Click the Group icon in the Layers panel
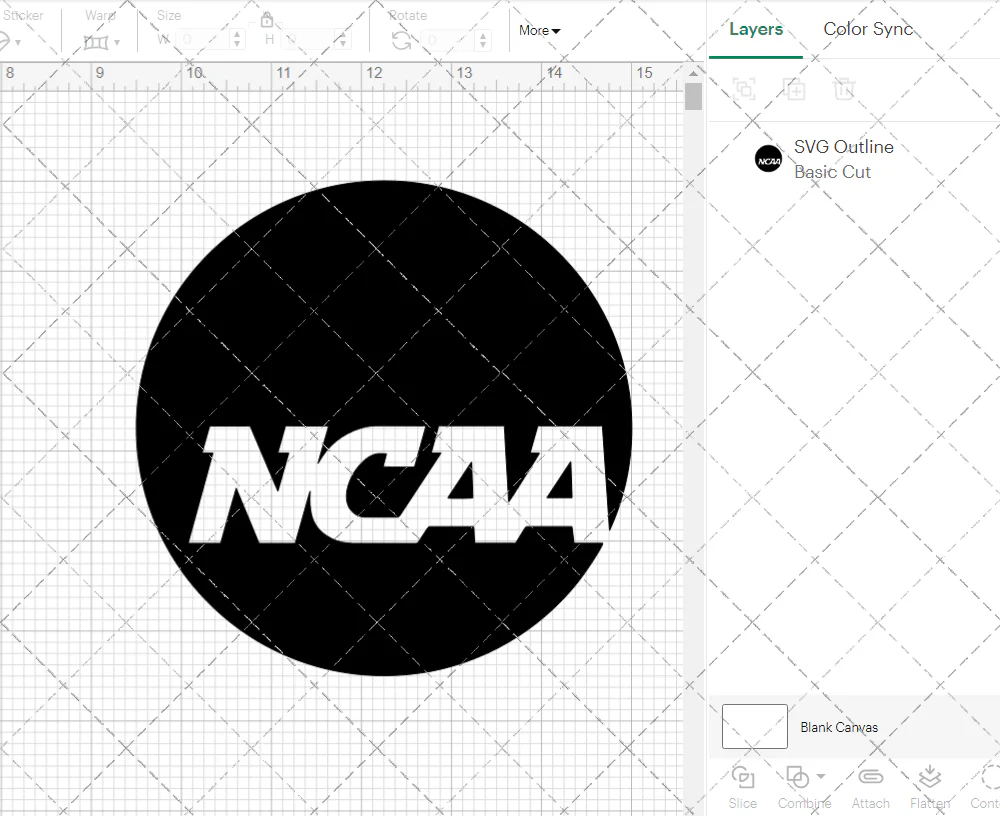This screenshot has width=1000, height=816. [743, 89]
